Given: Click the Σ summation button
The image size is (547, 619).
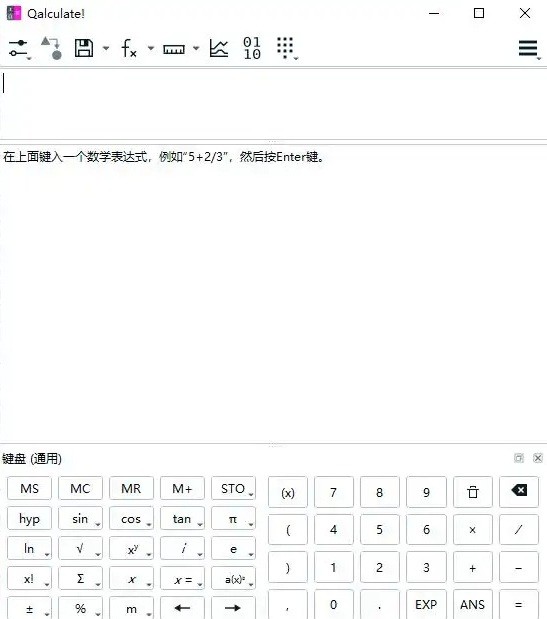Looking at the screenshot, I should click(x=80, y=578).
